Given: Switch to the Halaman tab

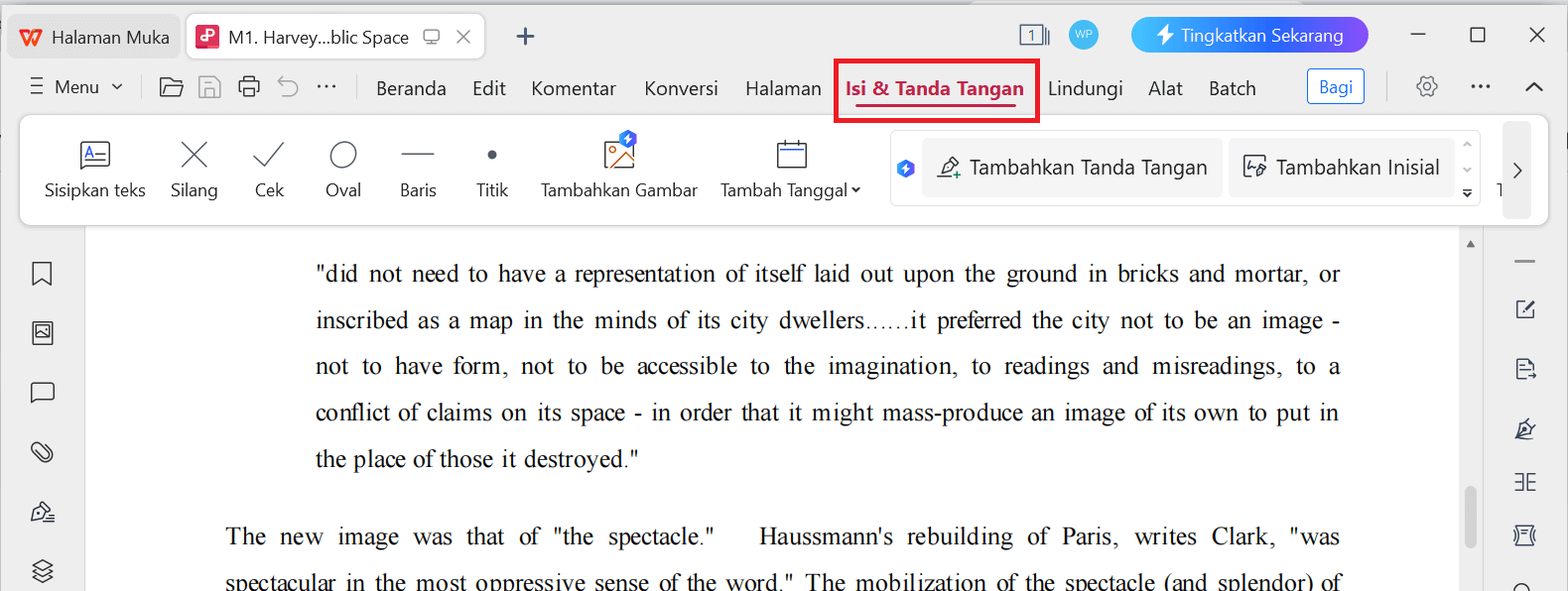Looking at the screenshot, I should 783,88.
